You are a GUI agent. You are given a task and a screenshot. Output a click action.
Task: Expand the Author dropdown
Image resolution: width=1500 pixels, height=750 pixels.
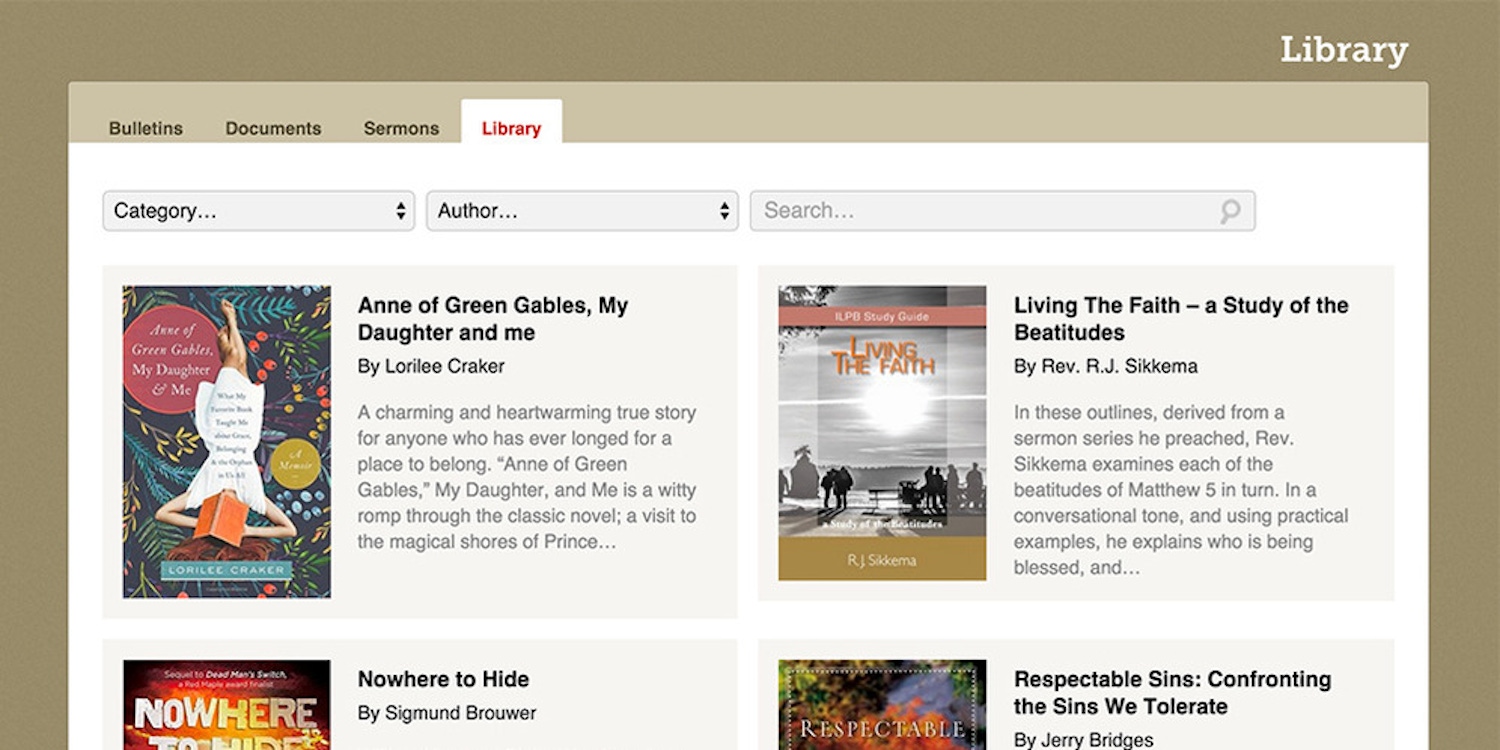[x=582, y=211]
